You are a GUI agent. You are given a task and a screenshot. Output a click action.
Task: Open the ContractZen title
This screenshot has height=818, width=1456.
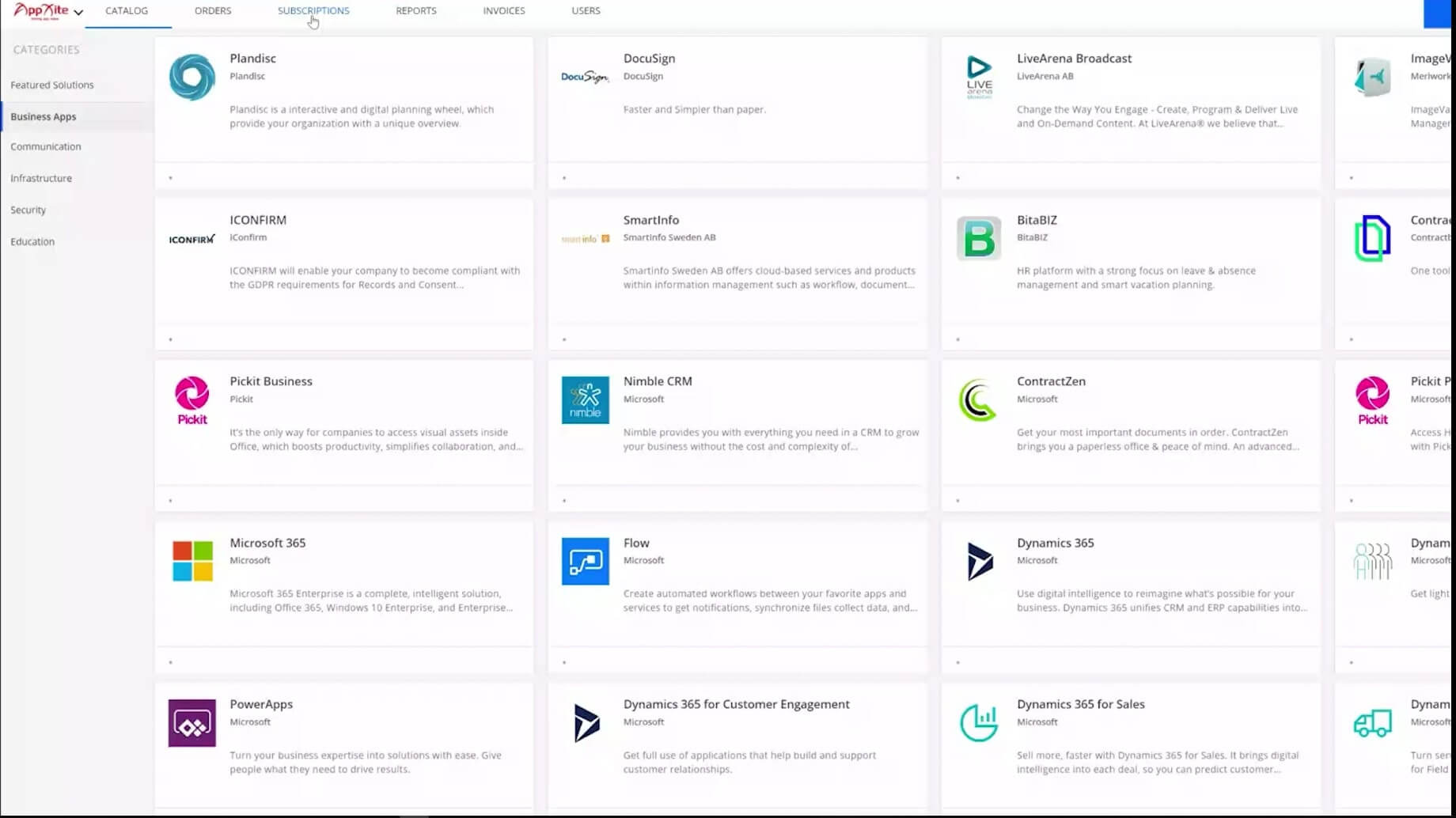tap(1051, 381)
